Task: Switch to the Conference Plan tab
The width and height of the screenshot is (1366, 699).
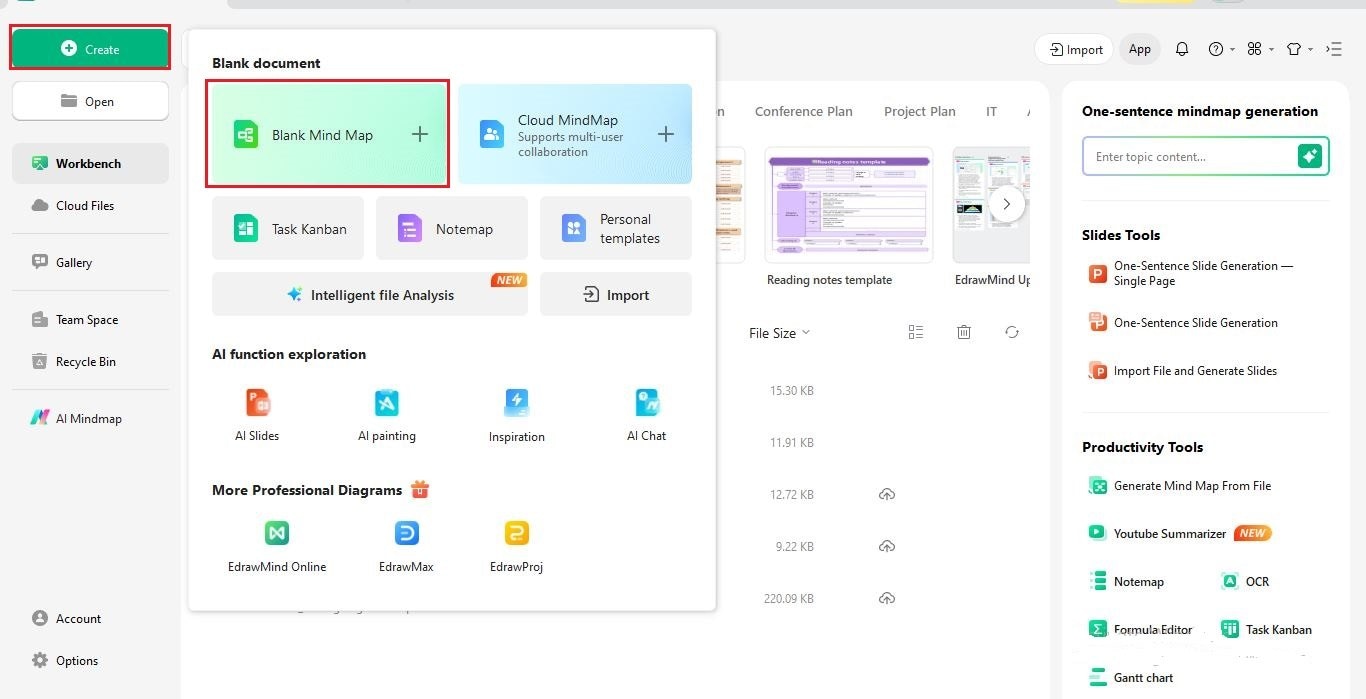Action: click(803, 111)
